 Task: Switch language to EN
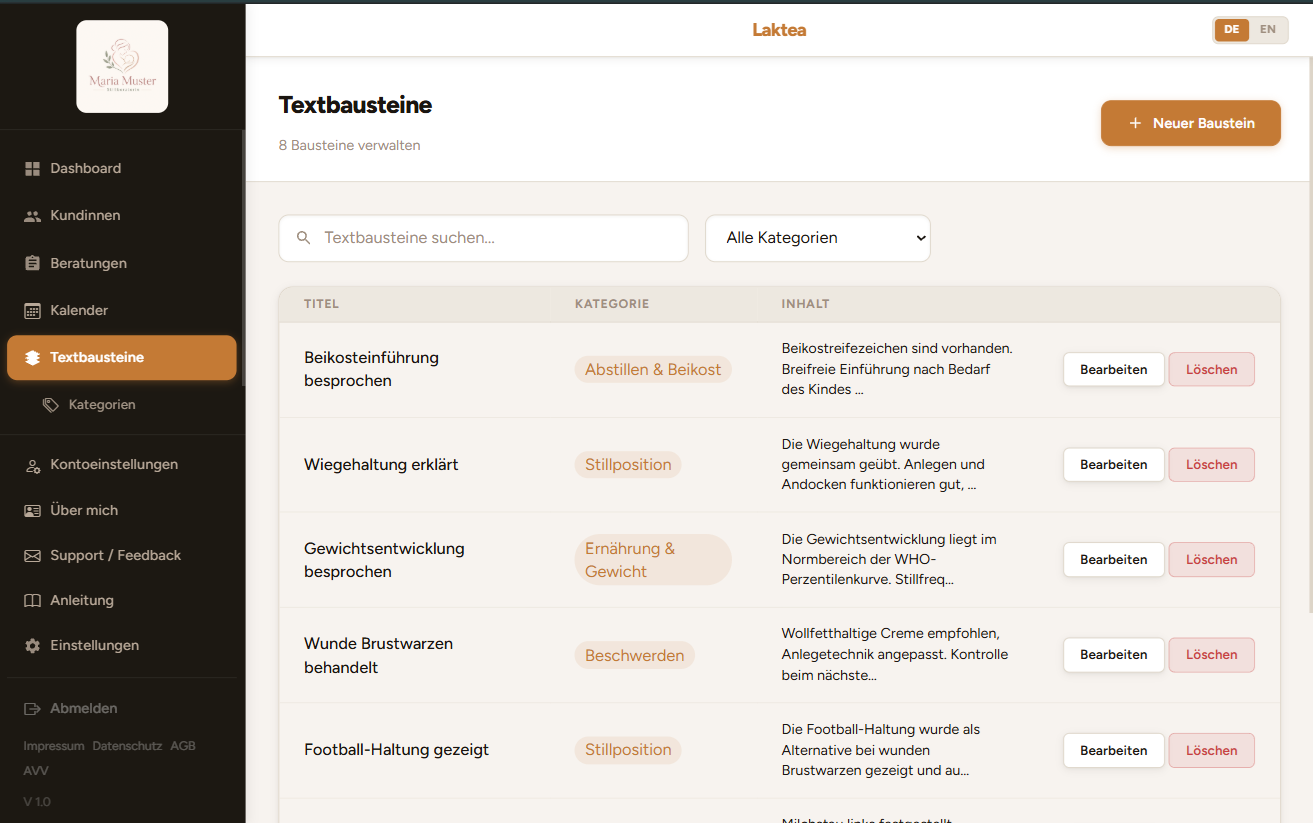[1268, 30]
